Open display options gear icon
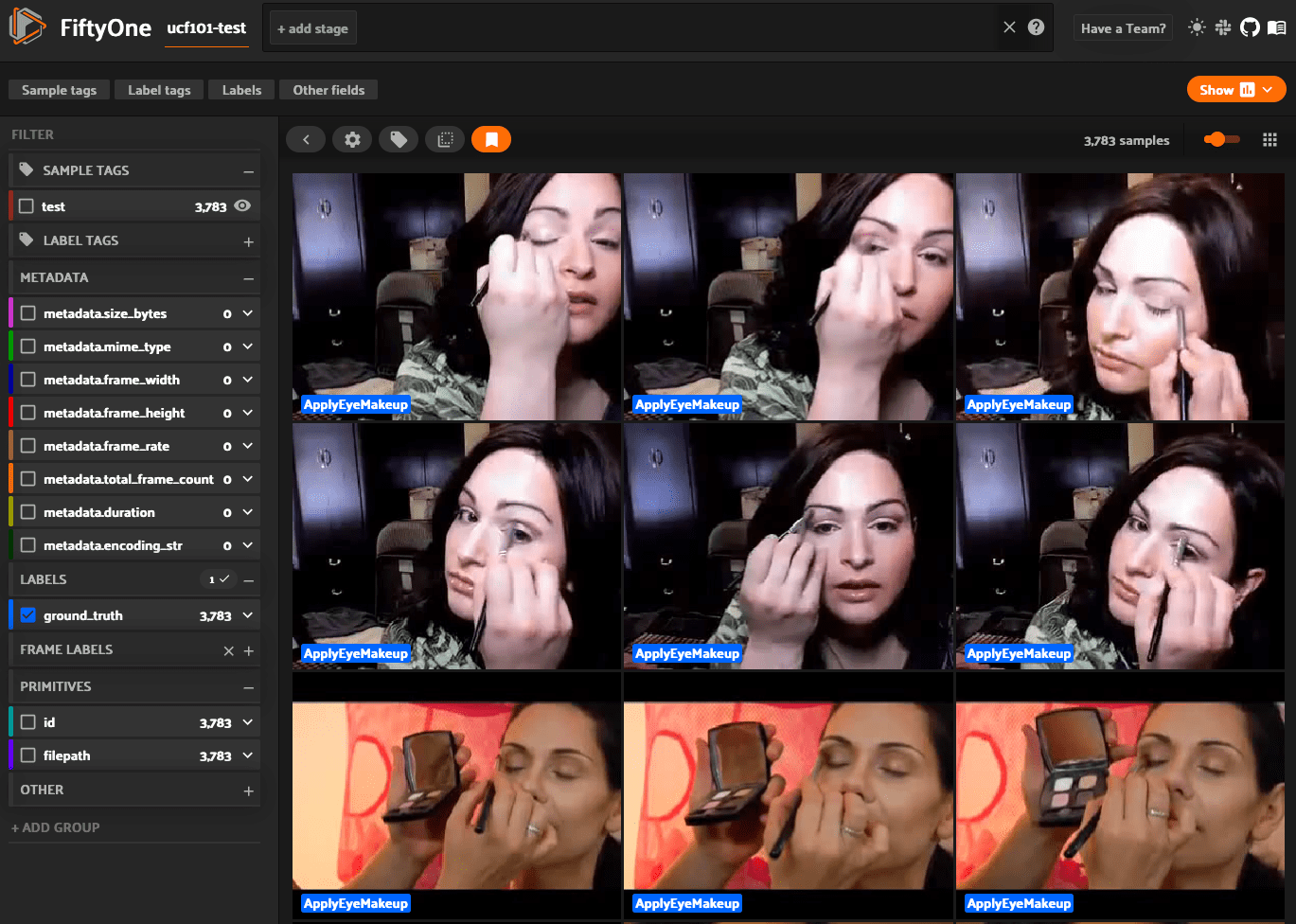The width and height of the screenshot is (1296, 924). 352,140
